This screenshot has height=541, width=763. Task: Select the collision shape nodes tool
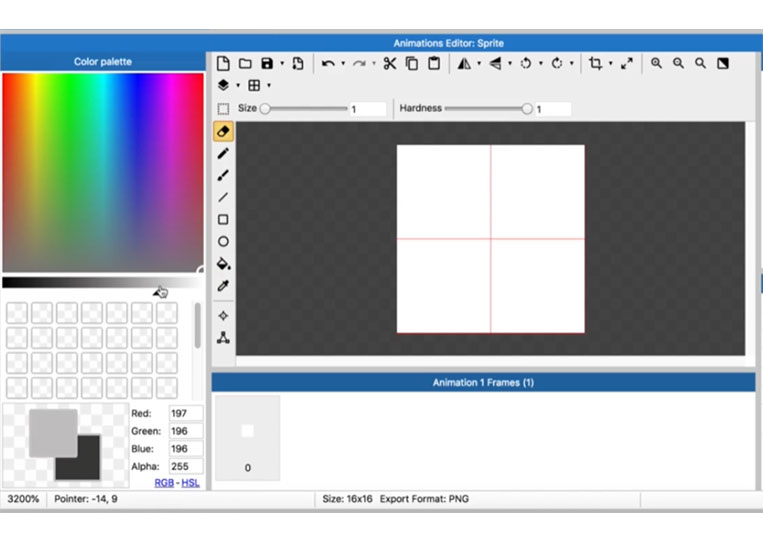tap(223, 338)
